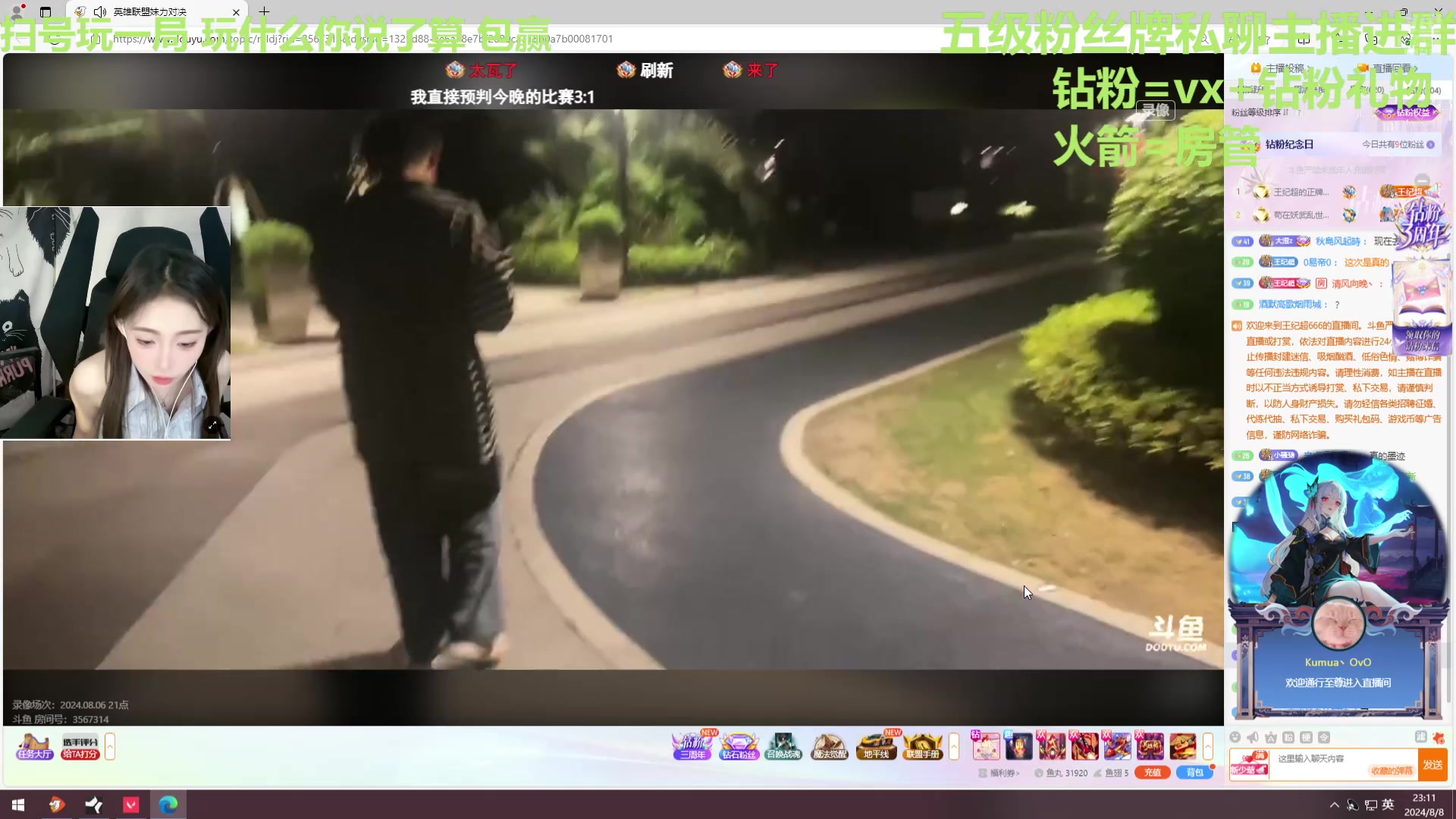Screen dimensions: 1456x819
Task: Collapse the 钻粉3周年 floating widget
Action: pos(1422,180)
